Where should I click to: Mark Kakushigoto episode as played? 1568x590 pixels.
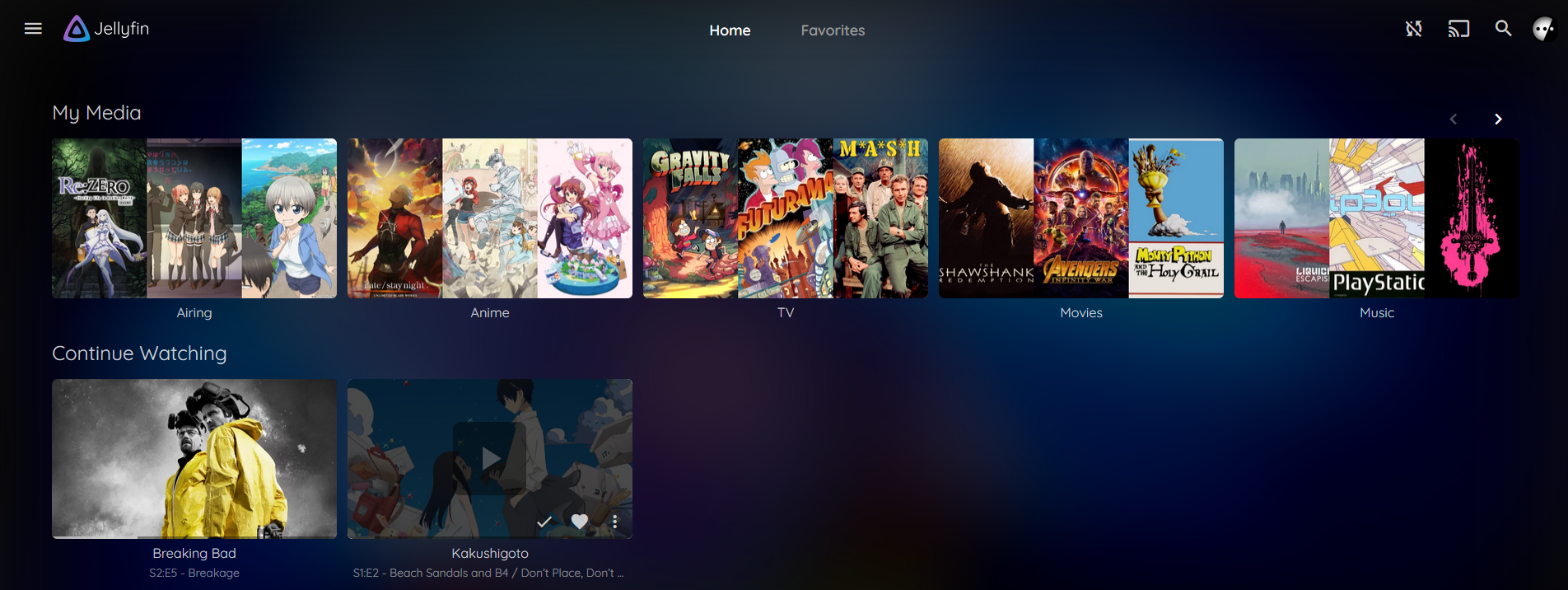pyautogui.click(x=544, y=522)
